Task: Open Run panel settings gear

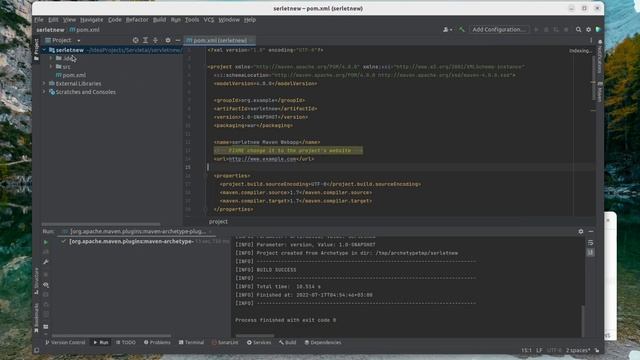Action: [x=581, y=231]
